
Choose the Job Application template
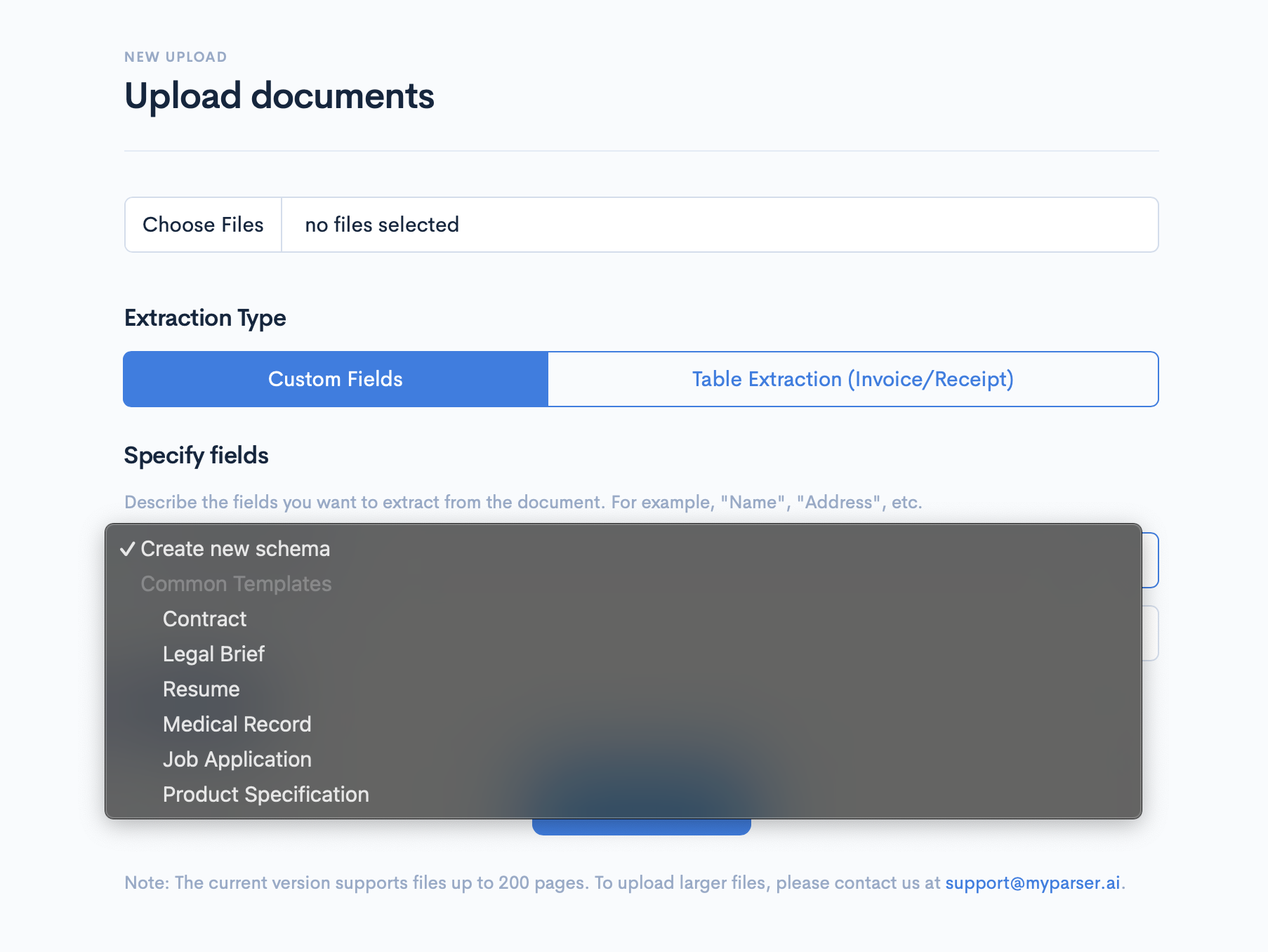(x=623, y=759)
